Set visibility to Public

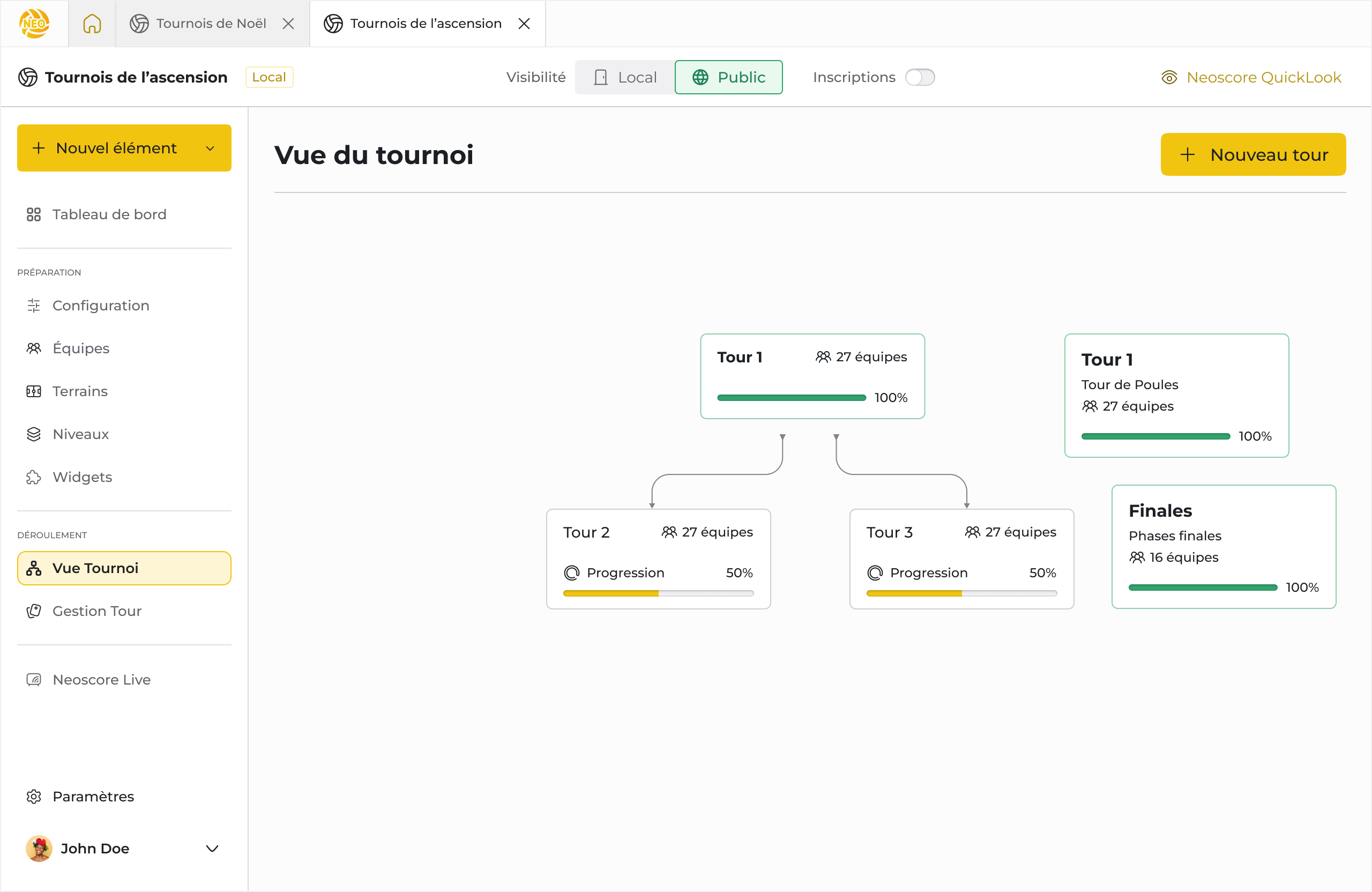(729, 77)
